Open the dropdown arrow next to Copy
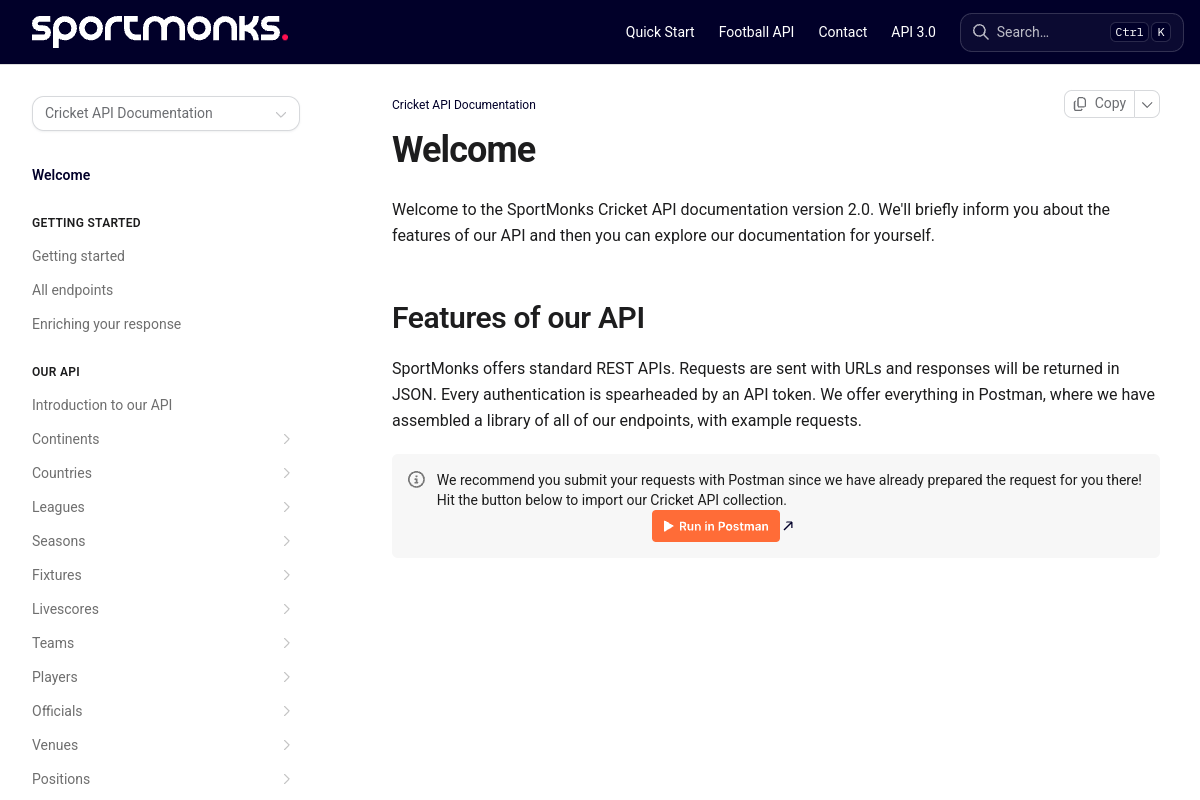 point(1147,104)
